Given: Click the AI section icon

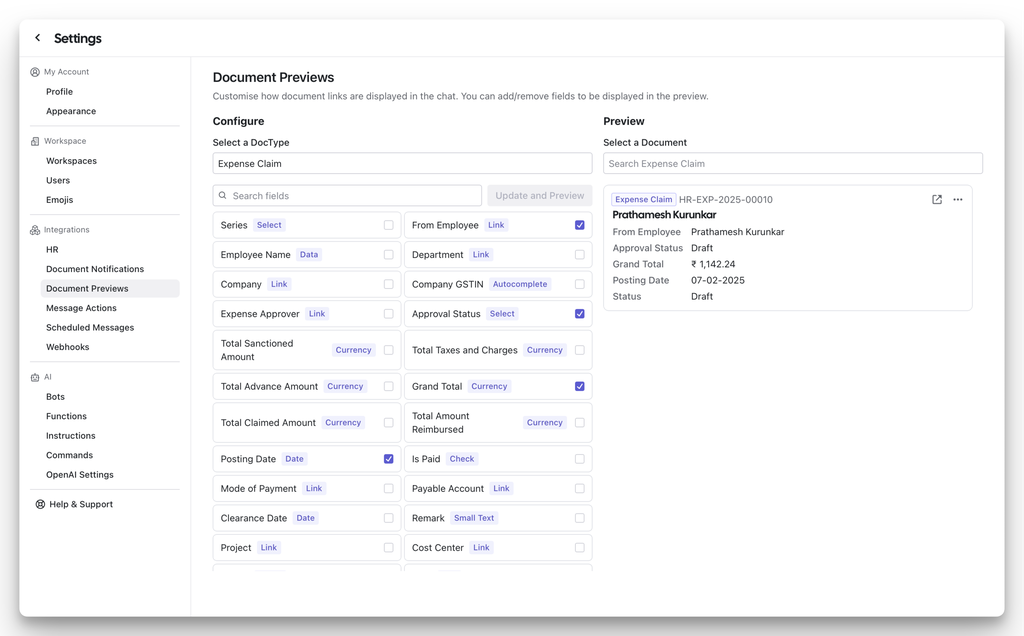Looking at the screenshot, I should [x=33, y=376].
